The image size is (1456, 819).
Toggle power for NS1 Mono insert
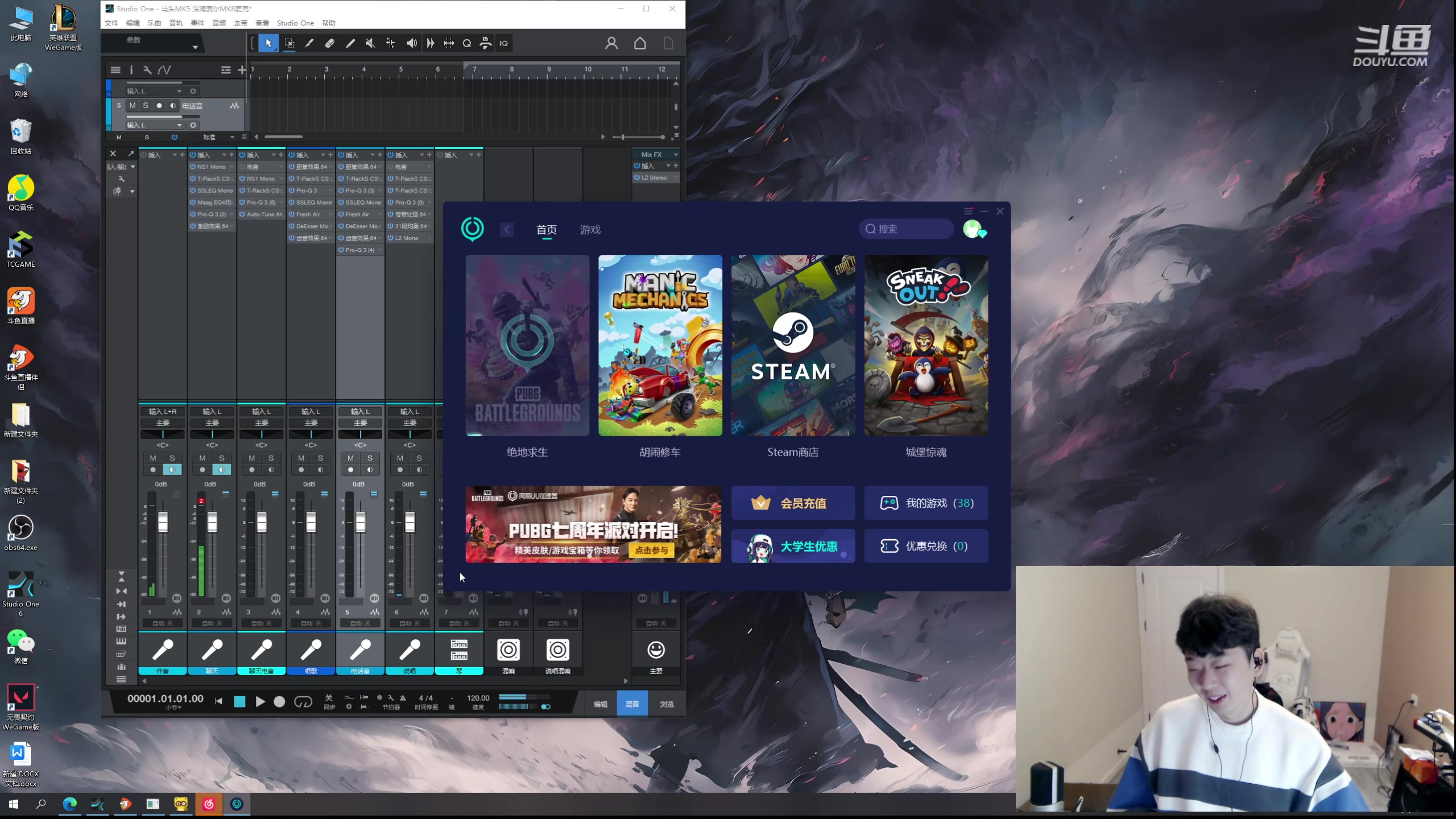(193, 167)
